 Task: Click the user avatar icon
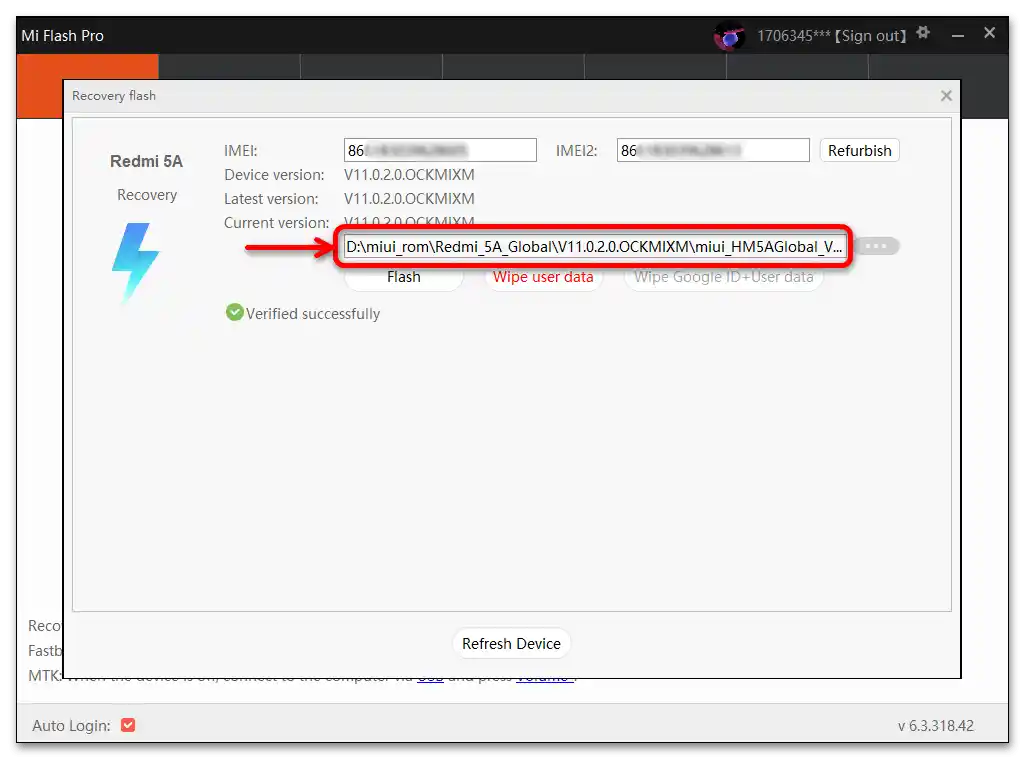[x=729, y=36]
